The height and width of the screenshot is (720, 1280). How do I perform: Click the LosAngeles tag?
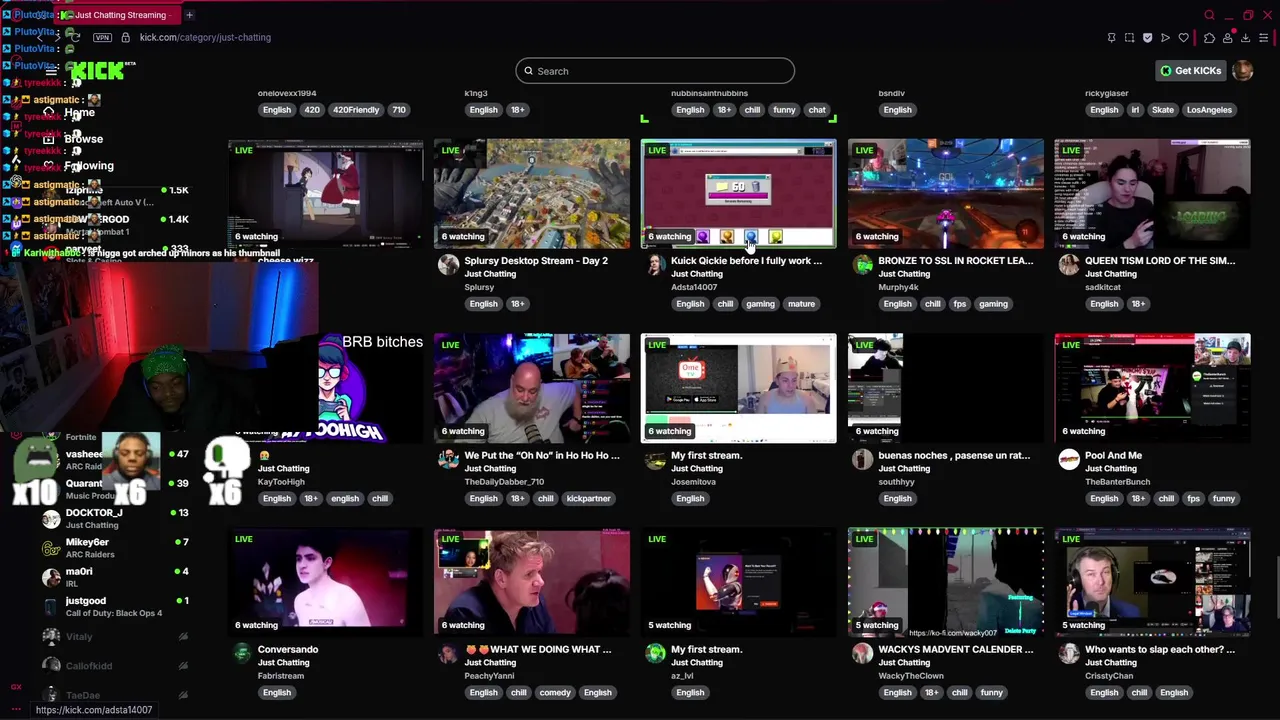coord(1210,110)
